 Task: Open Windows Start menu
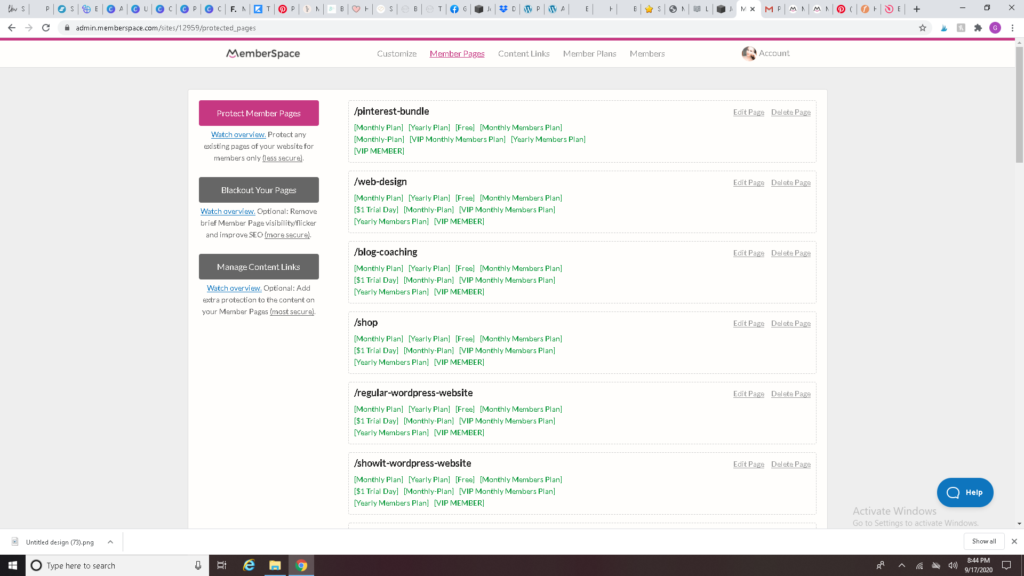tap(12, 566)
